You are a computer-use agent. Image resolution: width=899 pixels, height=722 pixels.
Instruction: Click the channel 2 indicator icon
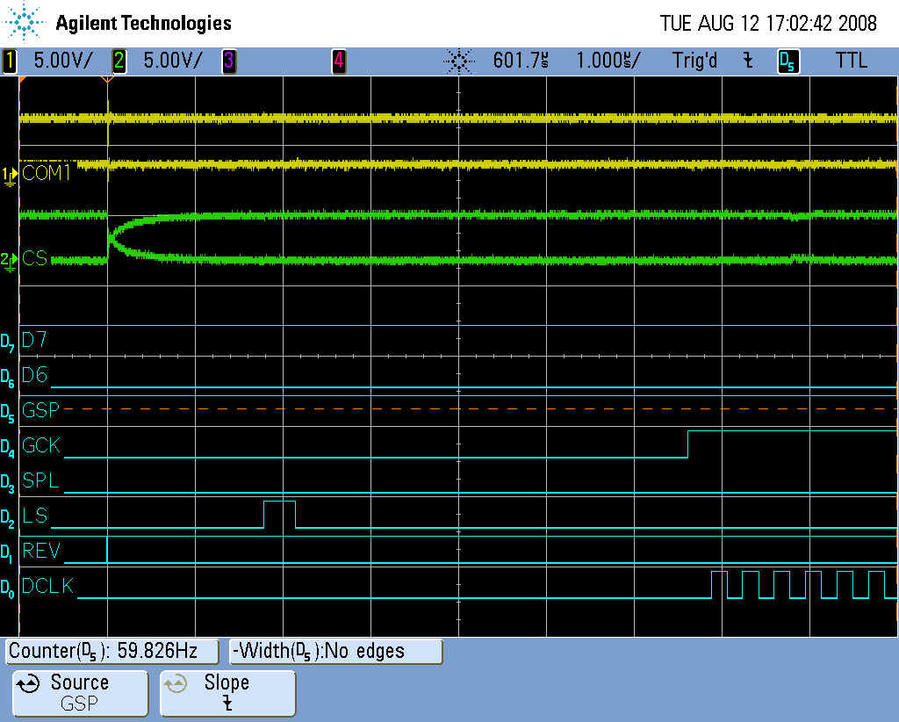(x=119, y=61)
